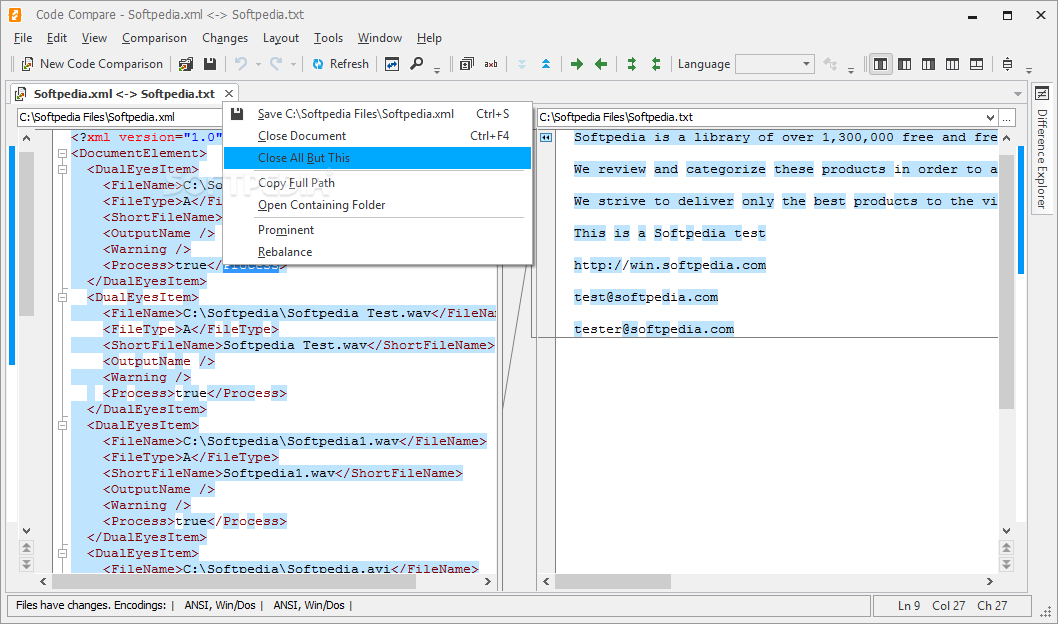Collapse the first DualEyesItem node
The width and height of the screenshot is (1058, 624).
[x=62, y=169]
